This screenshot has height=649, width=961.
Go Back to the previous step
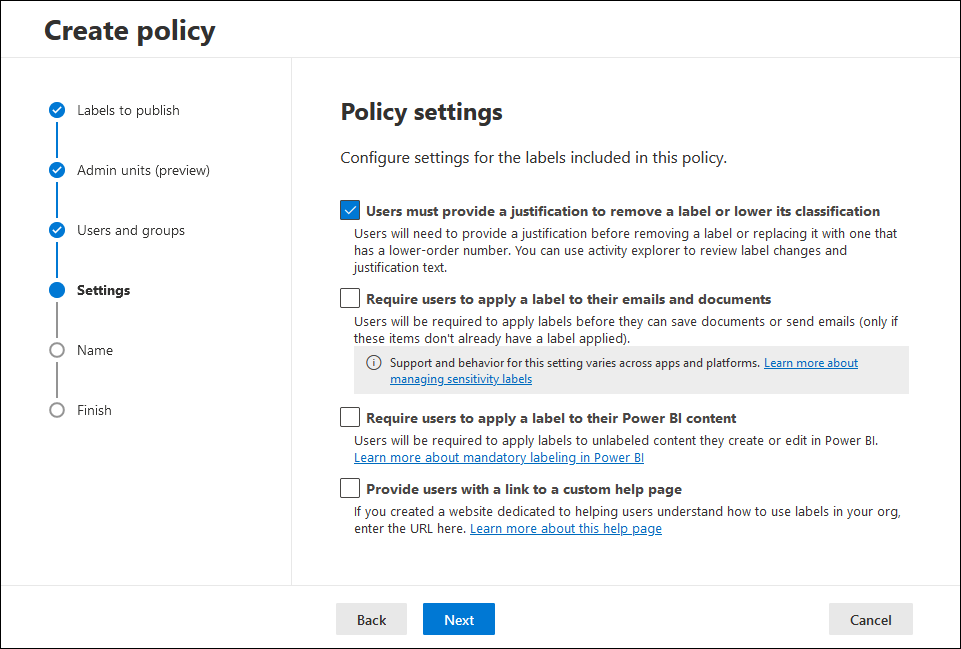click(x=371, y=620)
